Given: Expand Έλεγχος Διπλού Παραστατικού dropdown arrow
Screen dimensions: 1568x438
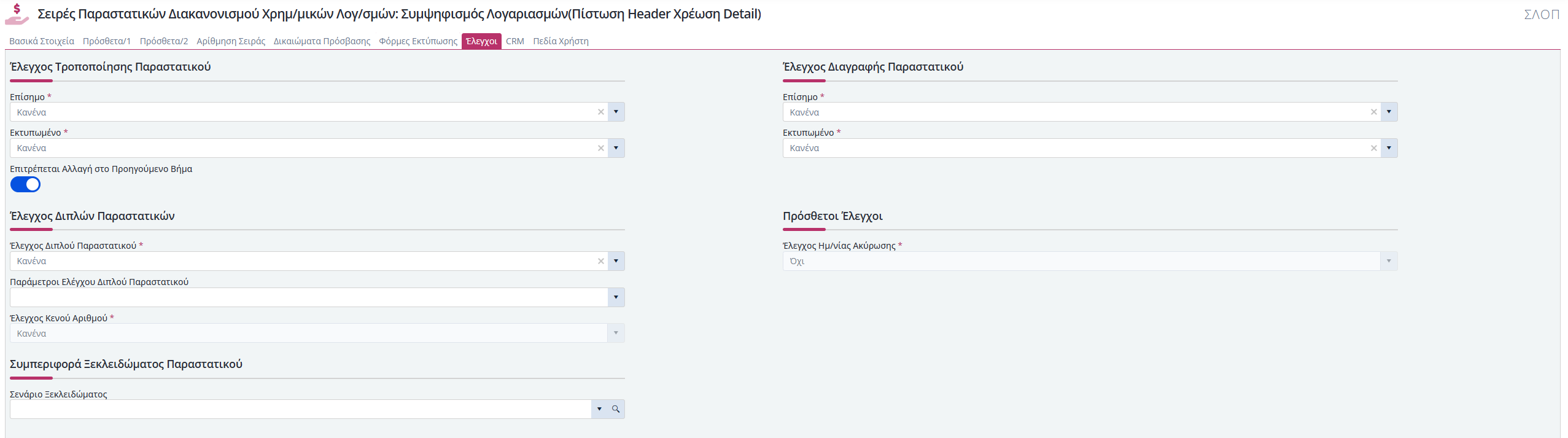Looking at the screenshot, I should tap(616, 261).
